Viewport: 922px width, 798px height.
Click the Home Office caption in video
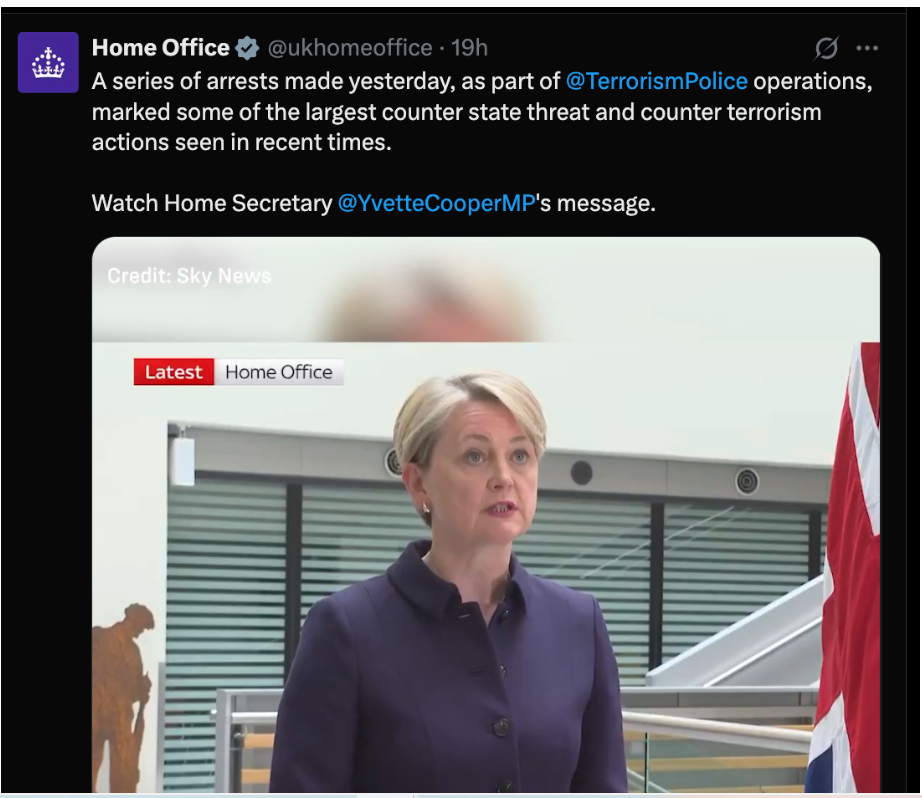coord(279,372)
